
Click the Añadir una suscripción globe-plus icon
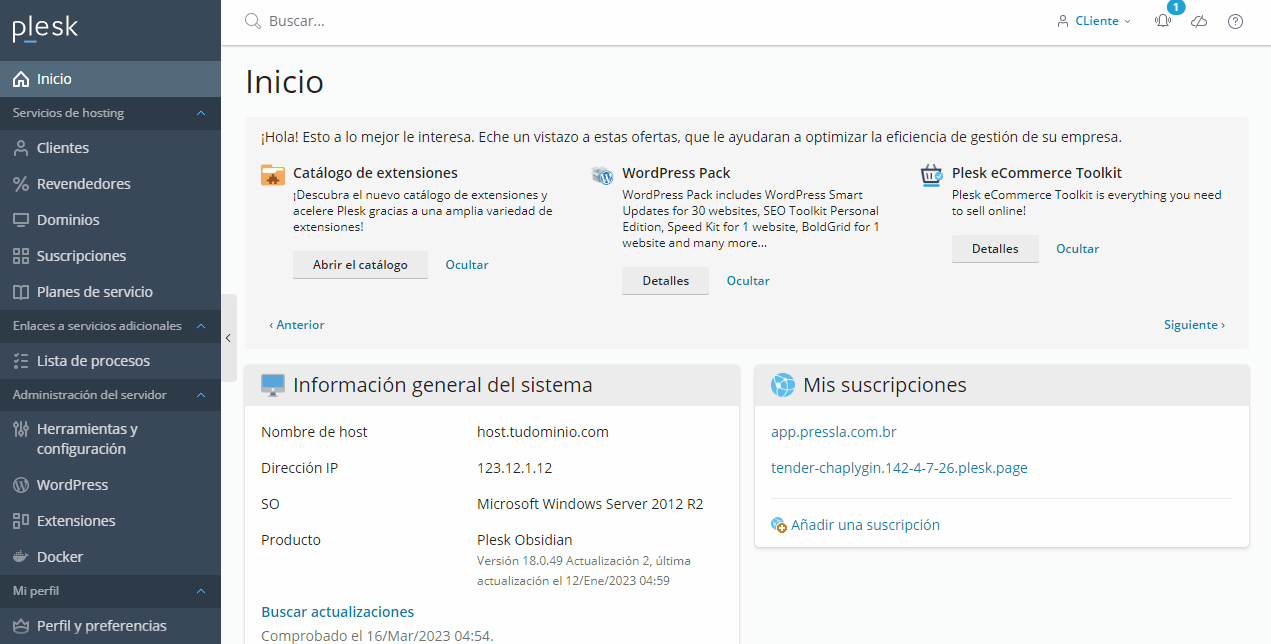coord(779,525)
